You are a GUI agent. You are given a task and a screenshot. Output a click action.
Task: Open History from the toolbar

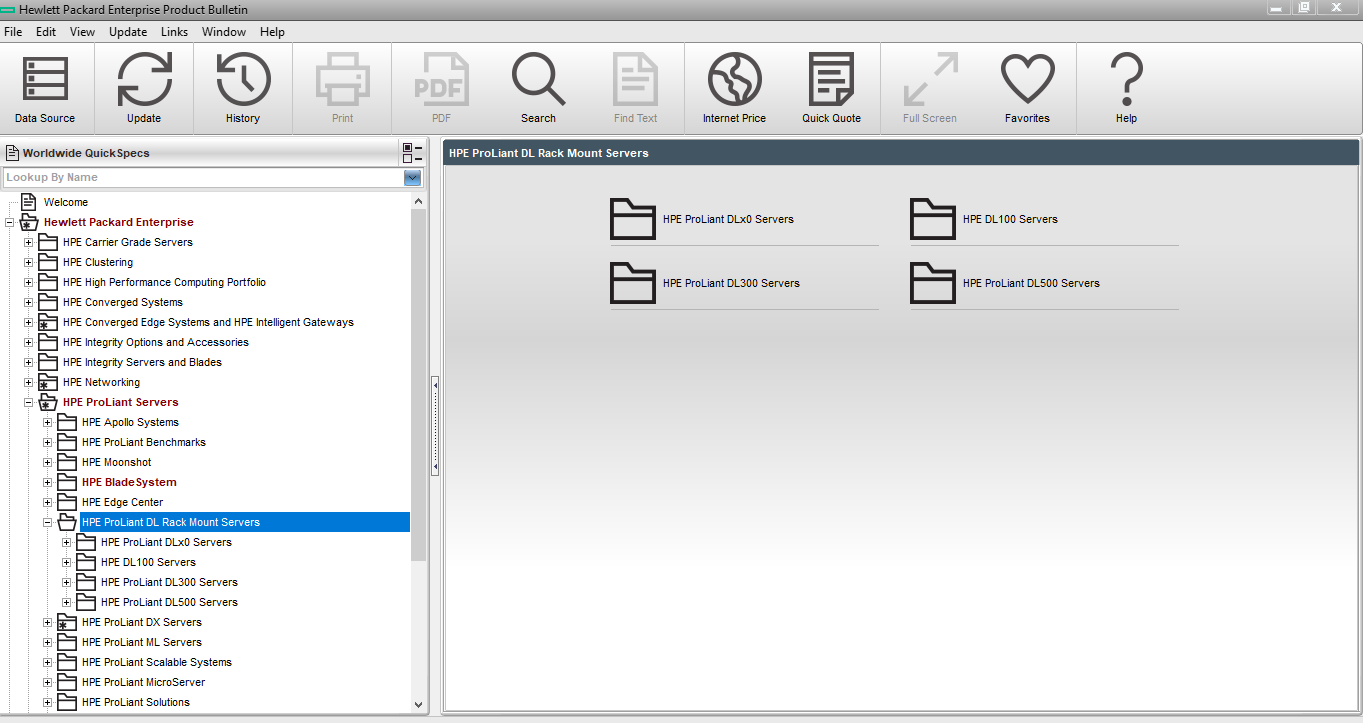click(243, 81)
